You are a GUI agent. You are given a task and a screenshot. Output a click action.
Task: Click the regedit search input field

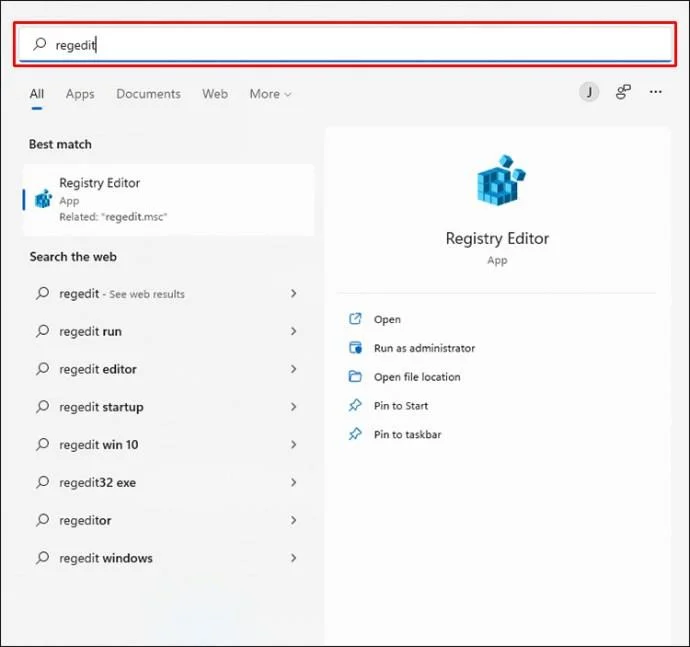click(x=345, y=44)
